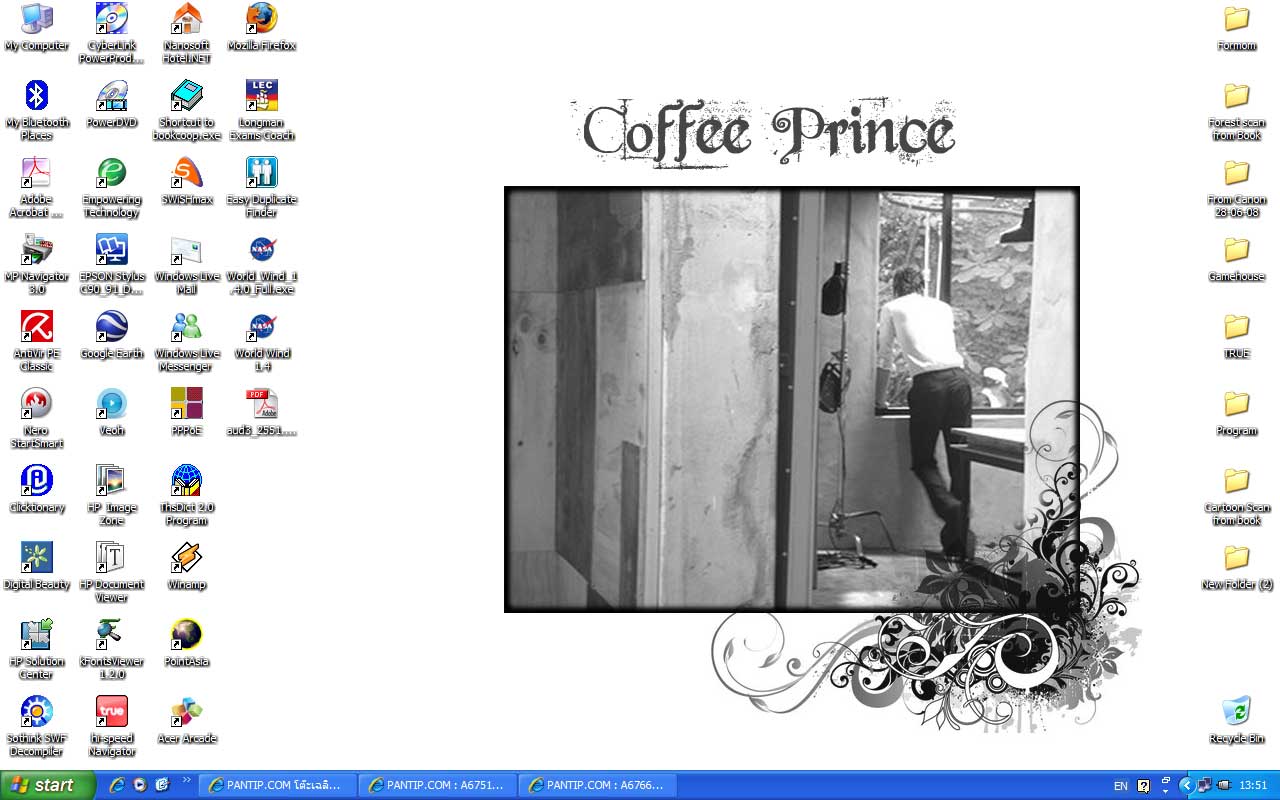Select the My Bluetooth Places icon
The height and width of the screenshot is (800, 1280).
37,110
